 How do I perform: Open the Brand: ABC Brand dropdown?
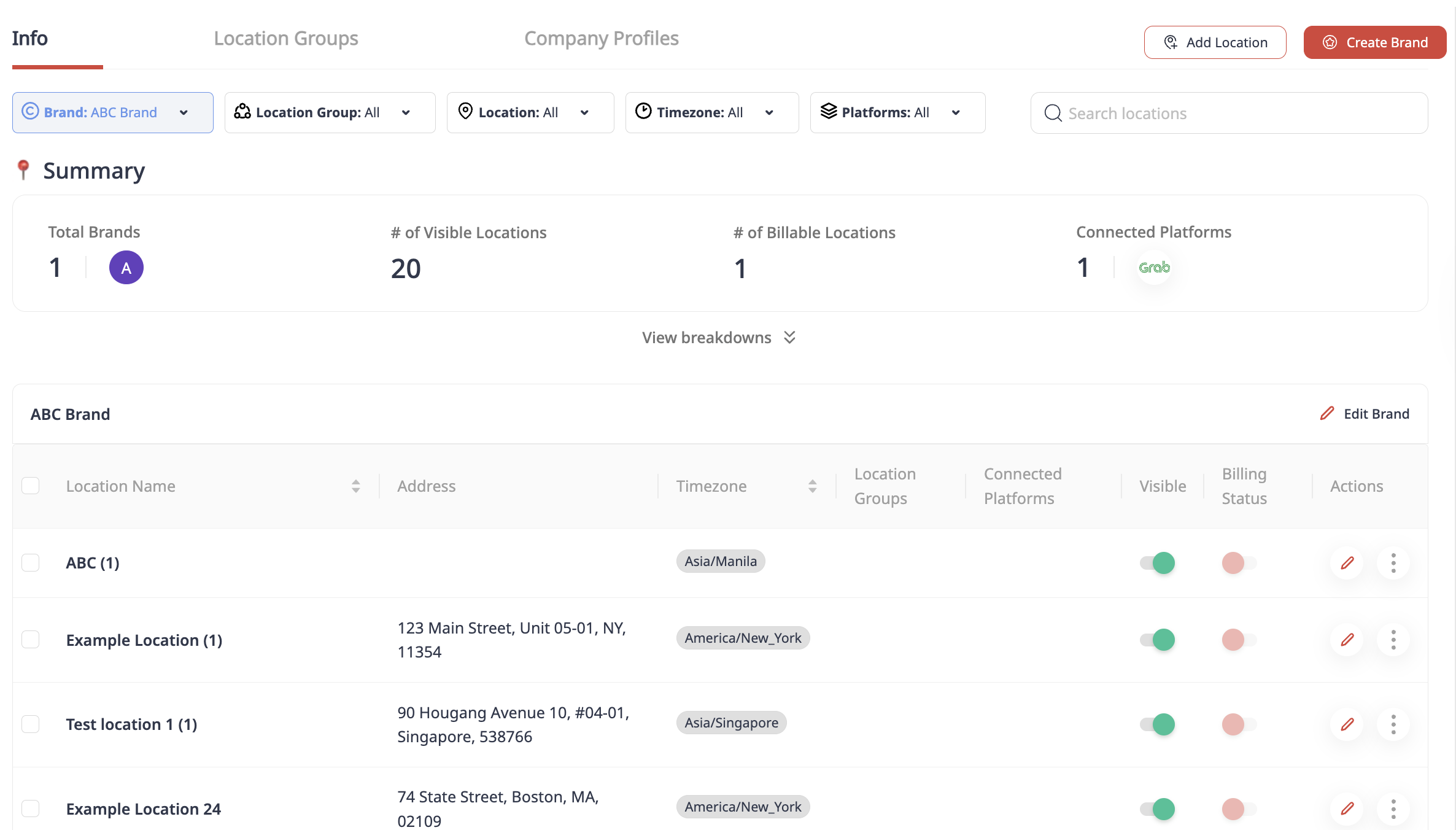point(113,113)
